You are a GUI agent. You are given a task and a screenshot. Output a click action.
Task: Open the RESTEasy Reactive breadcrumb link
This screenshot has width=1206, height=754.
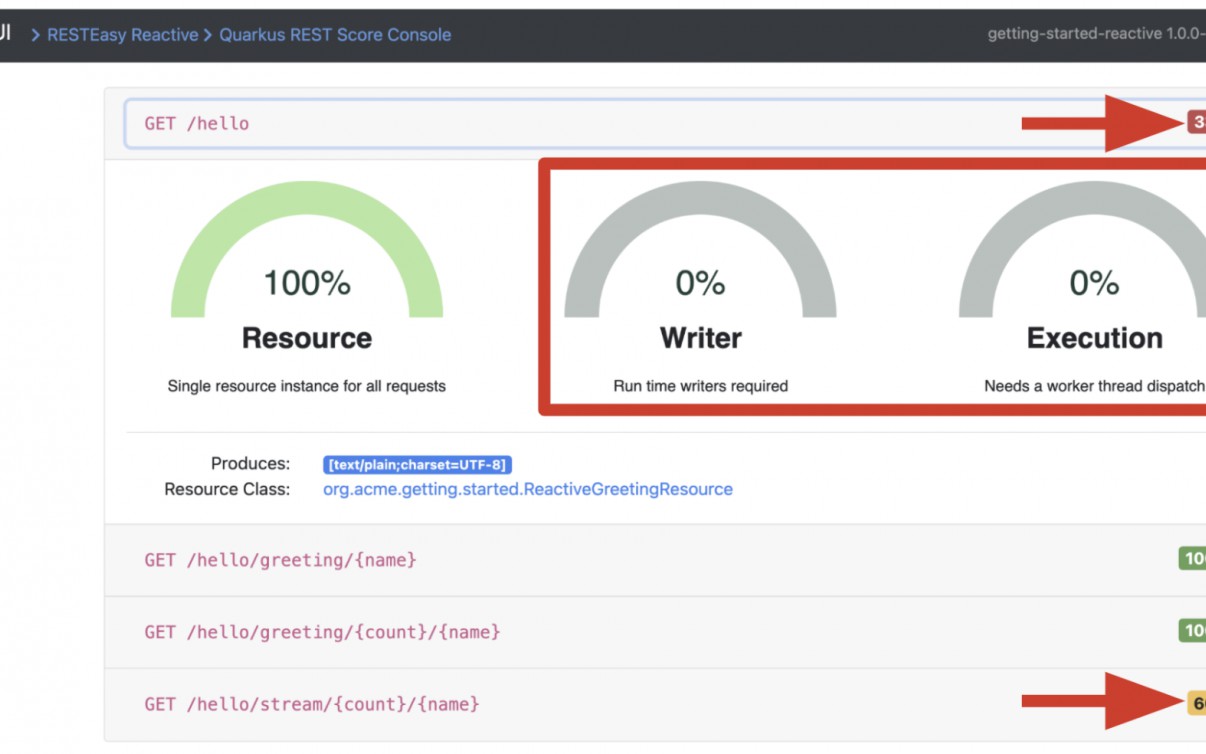122,35
